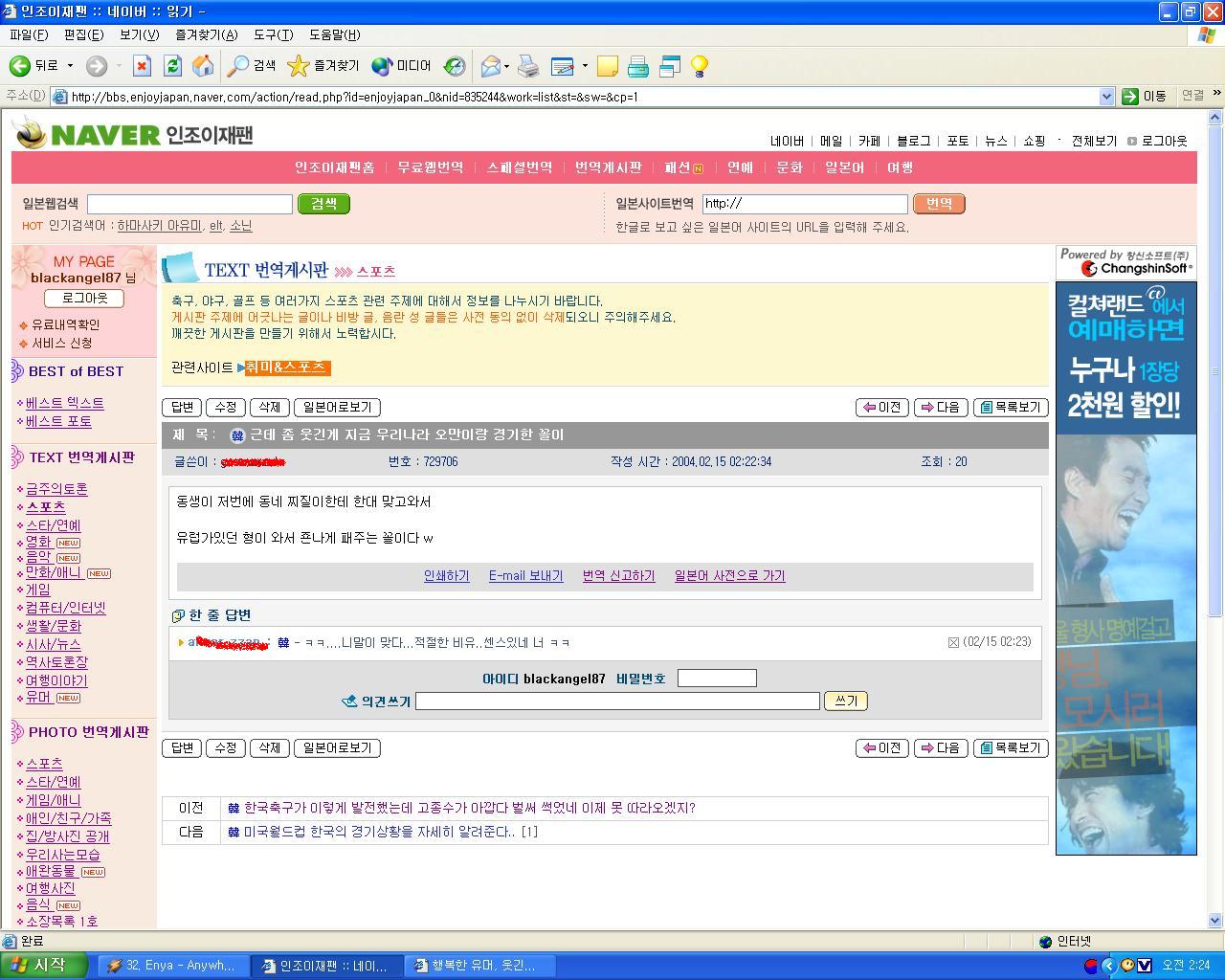Expand the Mail icon dropdown arrow
This screenshot has height=980, width=1225.
point(507,66)
